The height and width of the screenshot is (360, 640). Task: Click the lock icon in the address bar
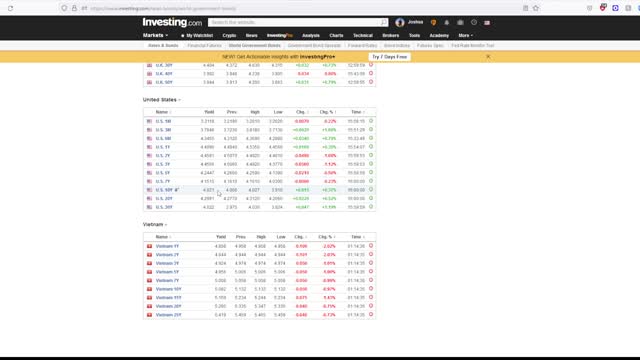click(x=74, y=8)
